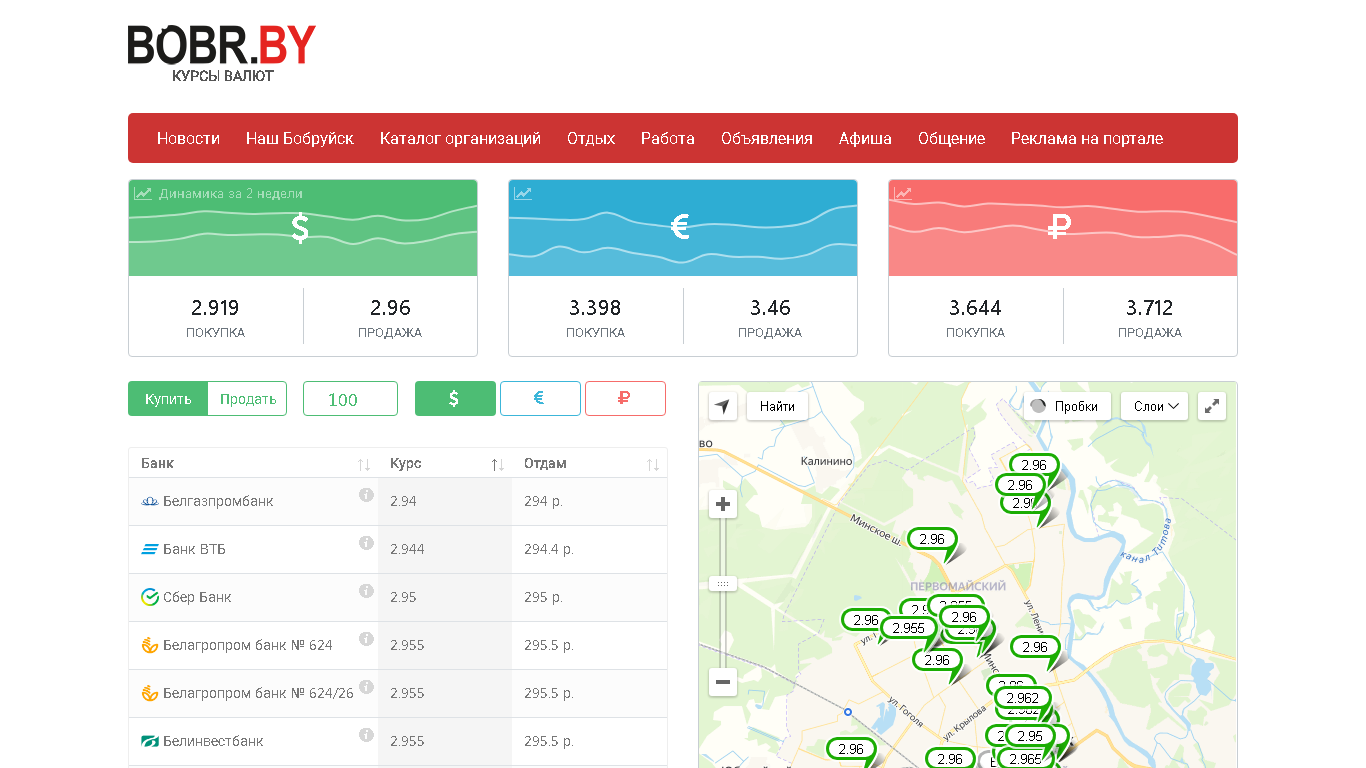Click the Калинино label on map
This screenshot has height=768, width=1366.
(827, 461)
